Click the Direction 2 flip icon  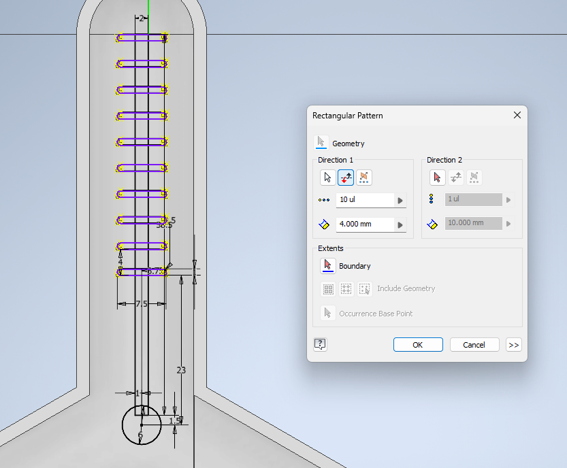pyautogui.click(x=456, y=178)
